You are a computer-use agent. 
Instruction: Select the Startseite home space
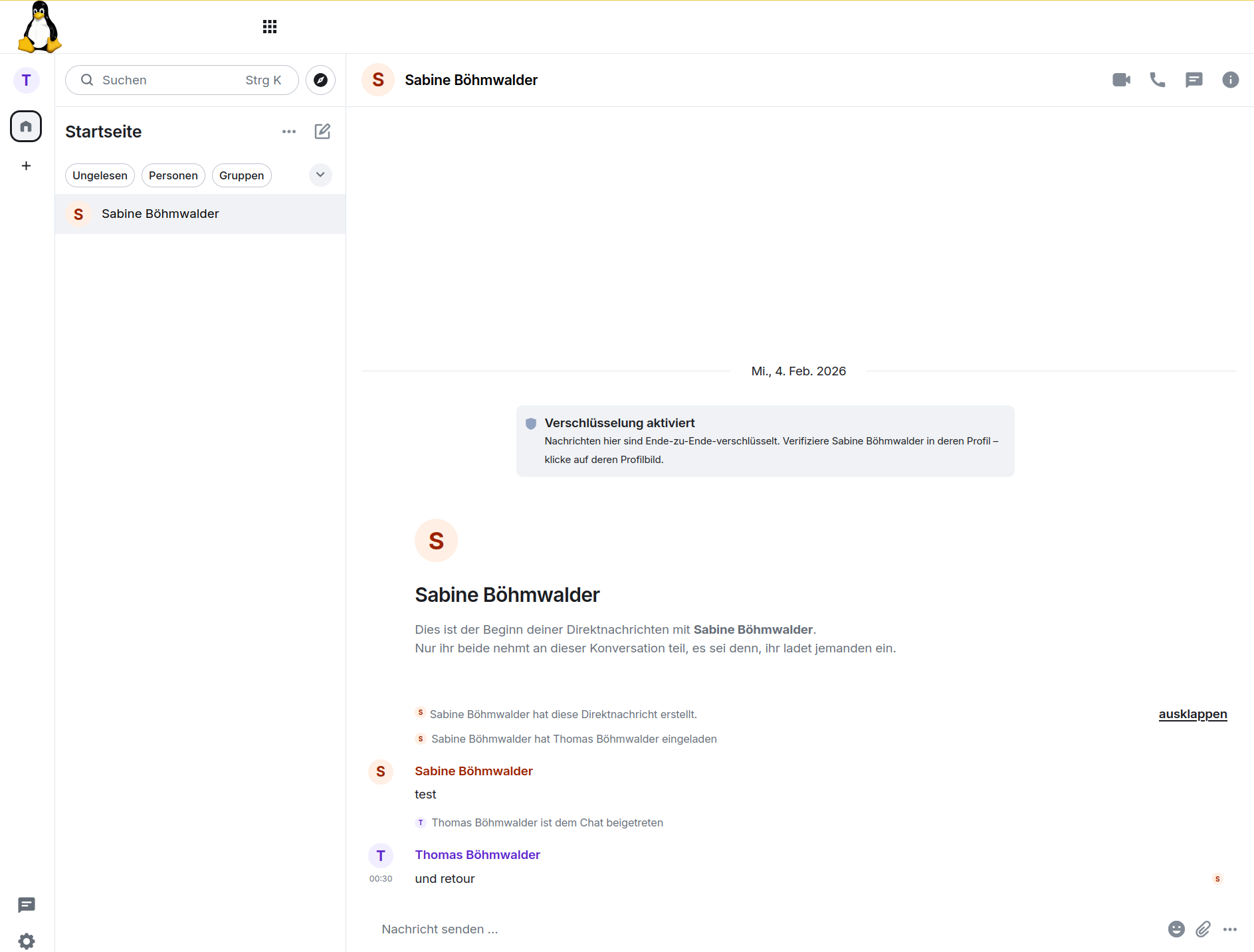pos(26,126)
